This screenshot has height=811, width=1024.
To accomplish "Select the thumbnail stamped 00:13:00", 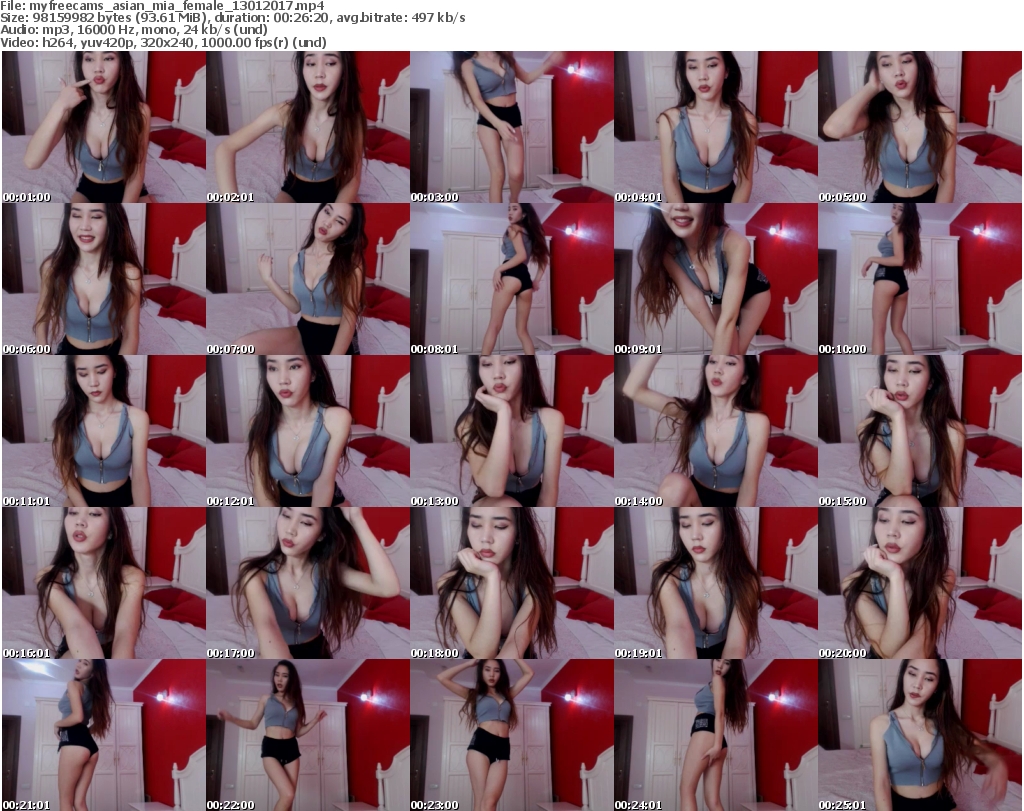I will pyautogui.click(x=512, y=432).
